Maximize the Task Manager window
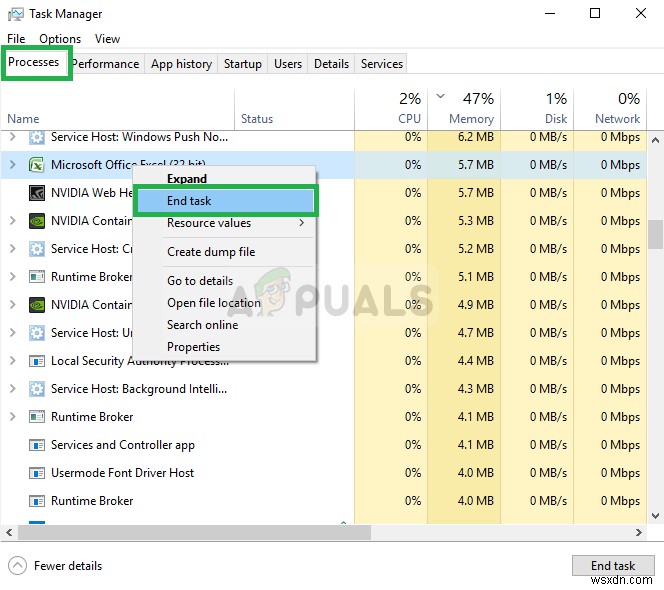The image size is (664, 590). click(595, 14)
